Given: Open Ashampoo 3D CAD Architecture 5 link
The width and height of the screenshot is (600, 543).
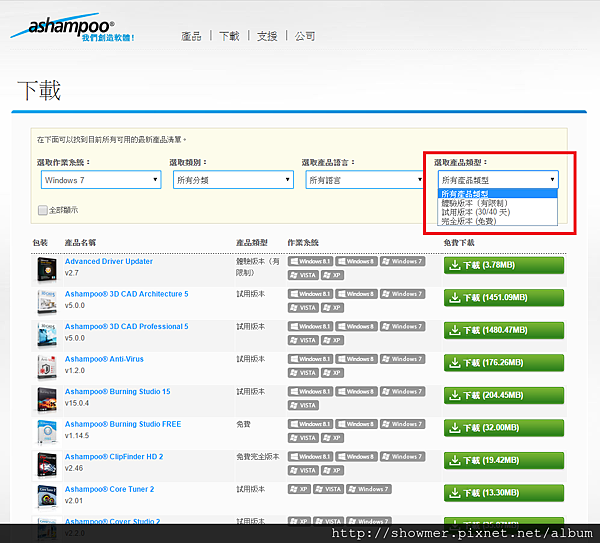Looking at the screenshot, I should click(127, 294).
